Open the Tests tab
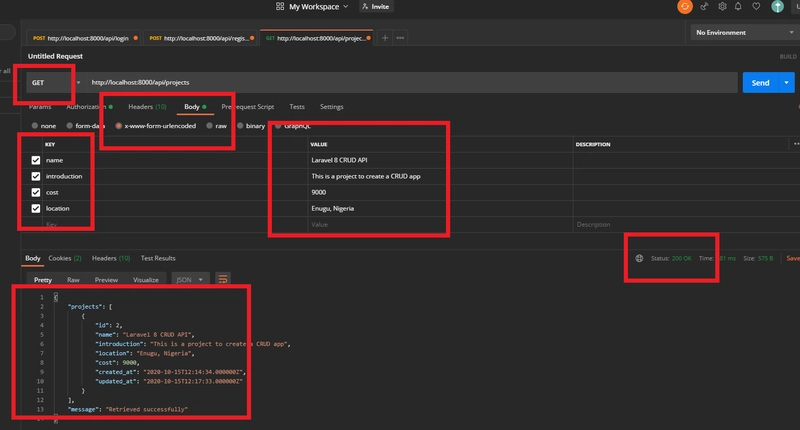 pos(297,107)
